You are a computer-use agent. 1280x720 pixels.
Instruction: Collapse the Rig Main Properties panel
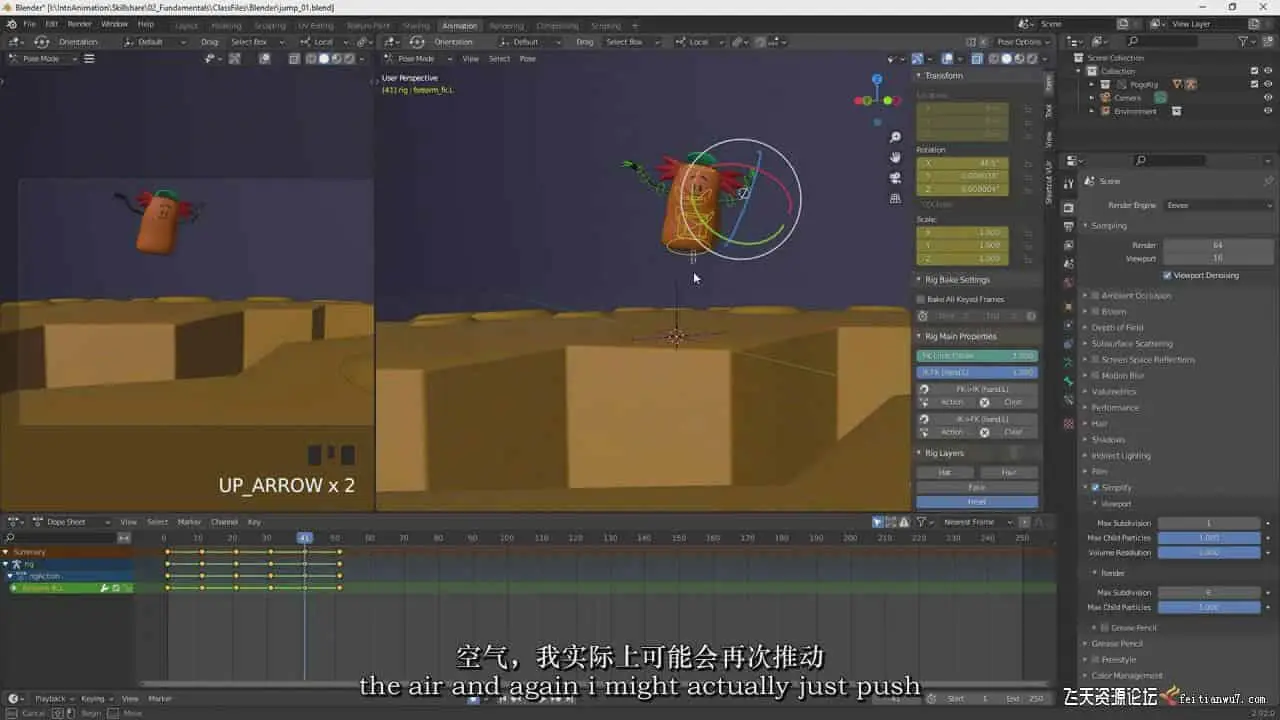[919, 336]
